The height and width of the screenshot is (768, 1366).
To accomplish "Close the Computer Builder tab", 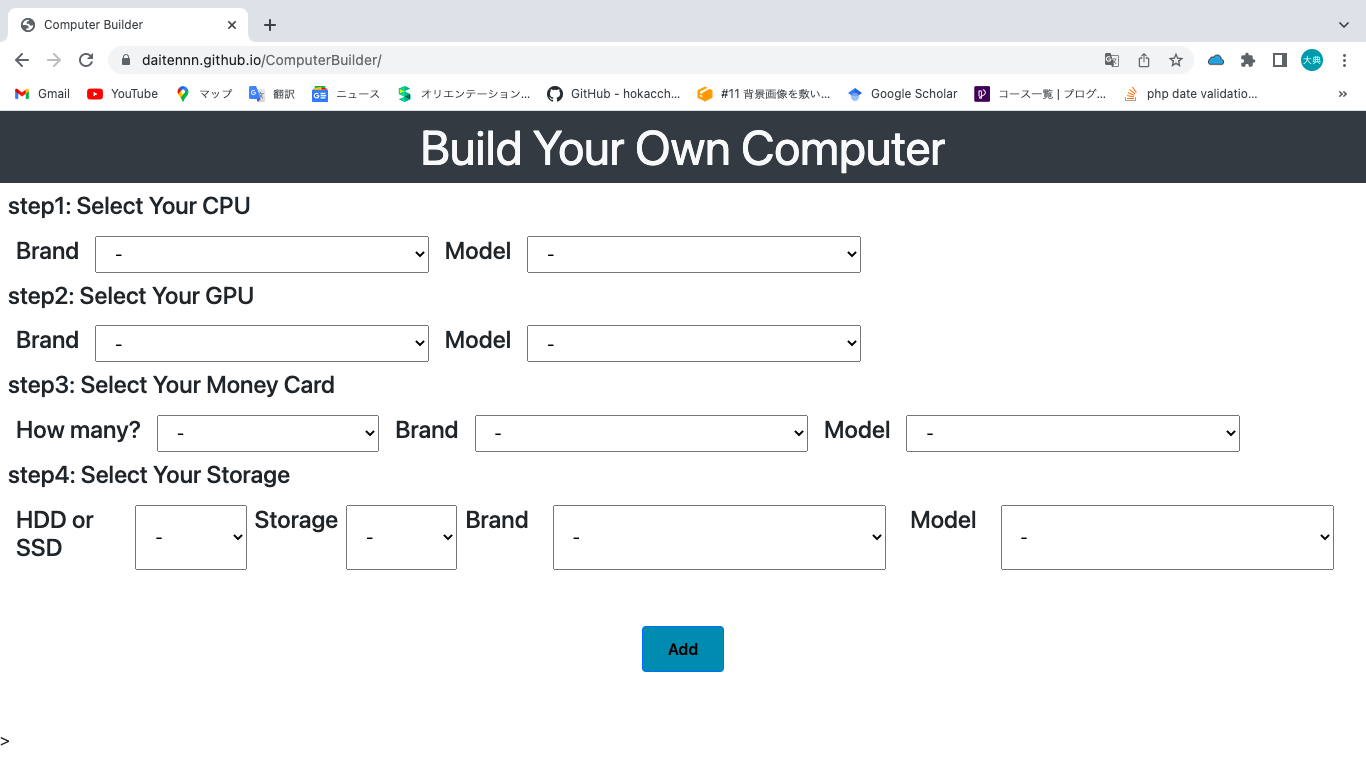I will [233, 25].
